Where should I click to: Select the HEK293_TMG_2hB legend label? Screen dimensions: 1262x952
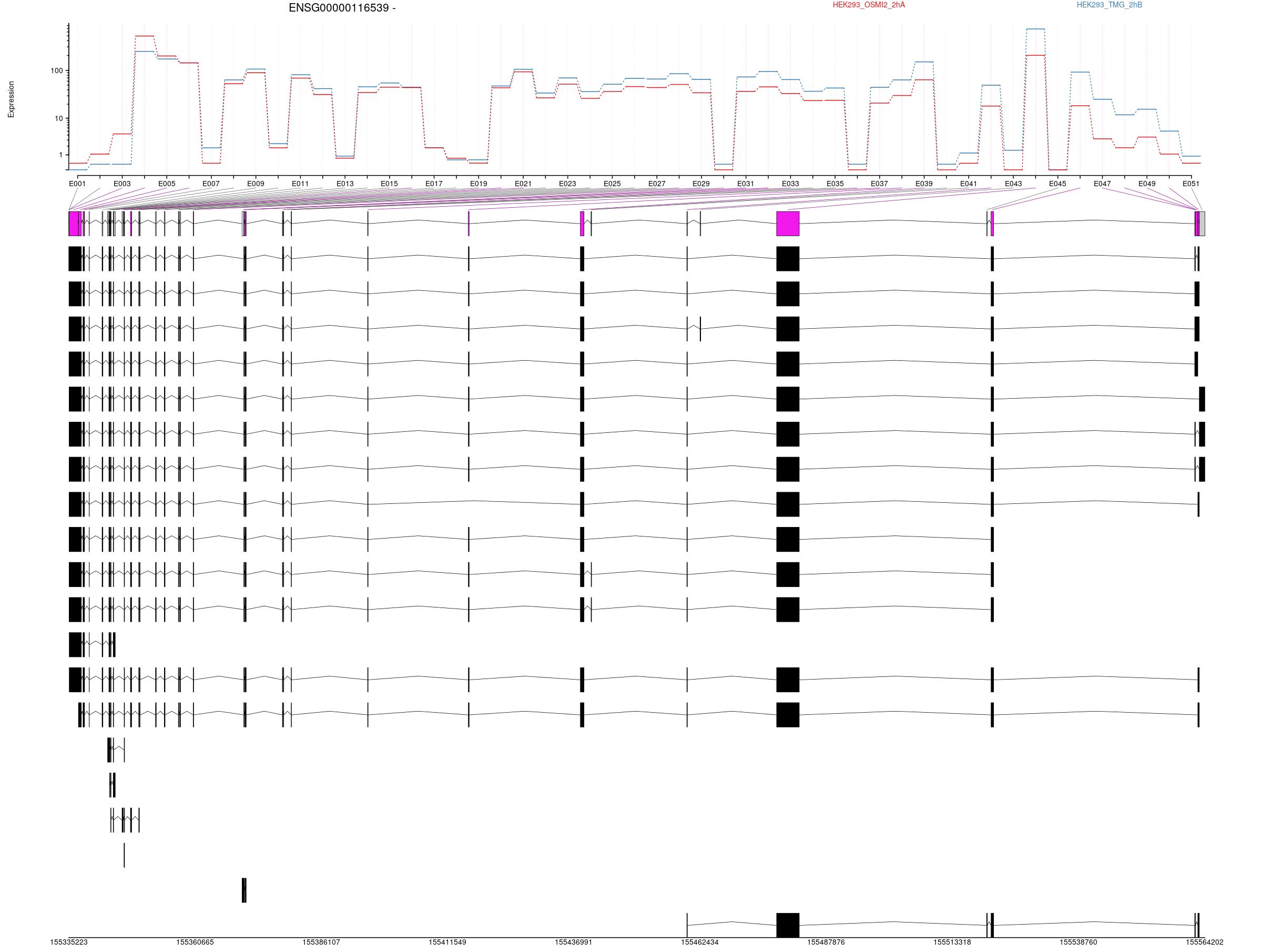[1109, 5]
